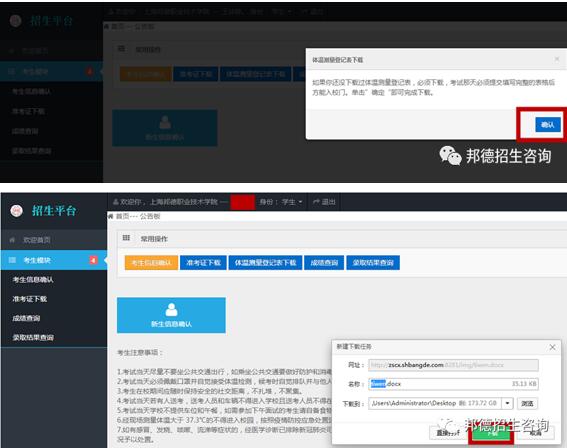This screenshot has width=567, height=448.
Task: Select 录取结果查询 in the sidebar menu
Action: pos(33,338)
